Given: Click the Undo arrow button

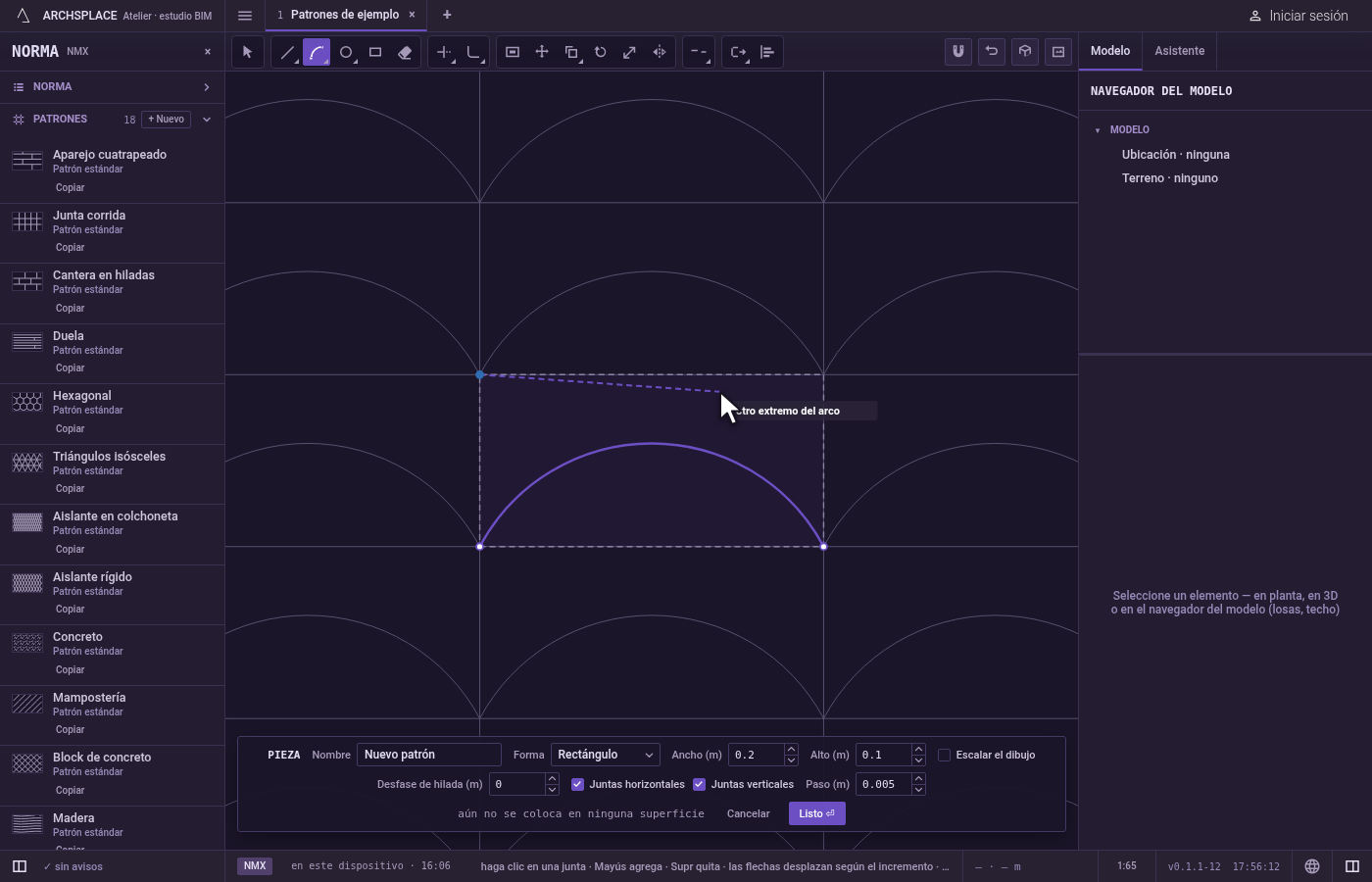Looking at the screenshot, I should pos(992,52).
